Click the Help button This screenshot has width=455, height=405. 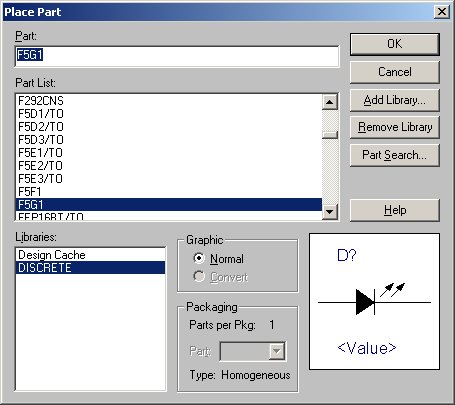tap(395, 210)
